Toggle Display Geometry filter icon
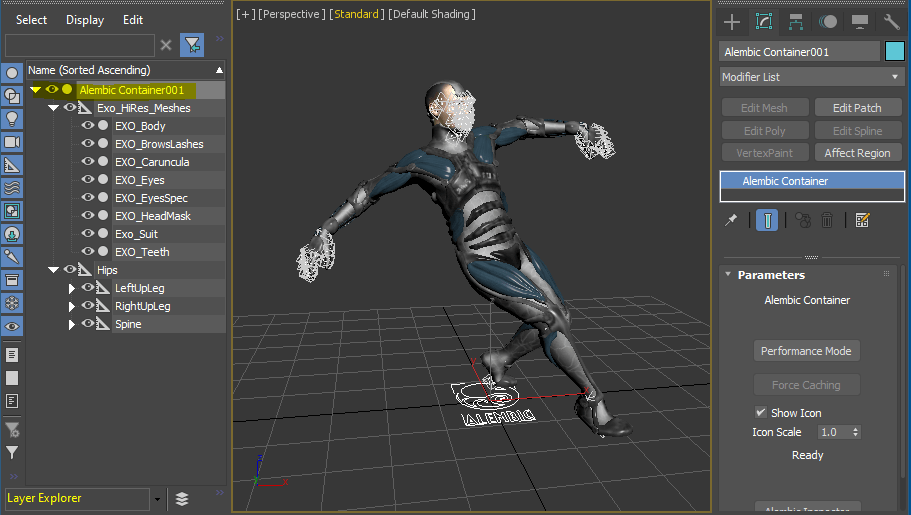This screenshot has width=911, height=515. [x=12, y=73]
